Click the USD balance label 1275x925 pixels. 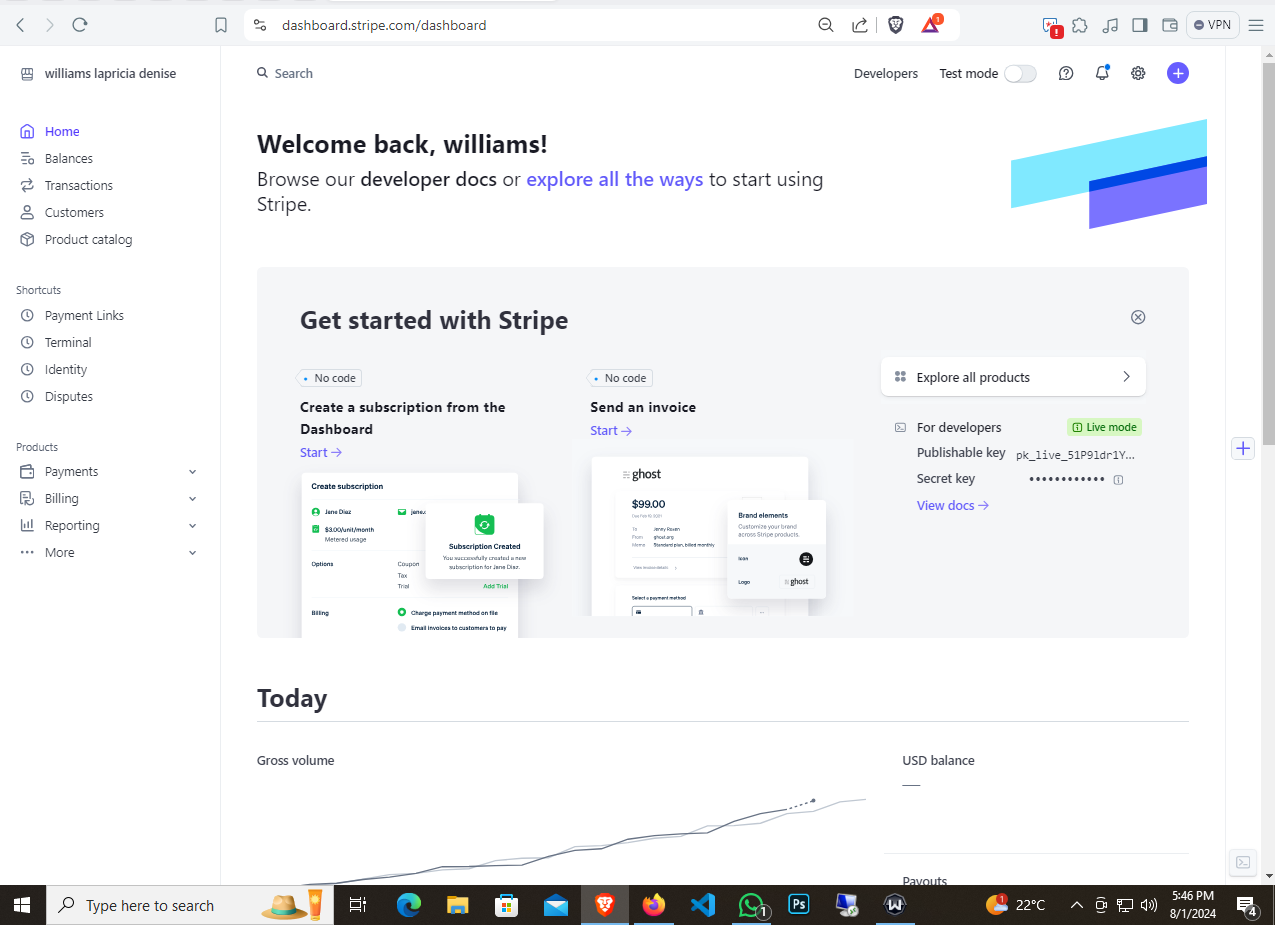tap(938, 760)
